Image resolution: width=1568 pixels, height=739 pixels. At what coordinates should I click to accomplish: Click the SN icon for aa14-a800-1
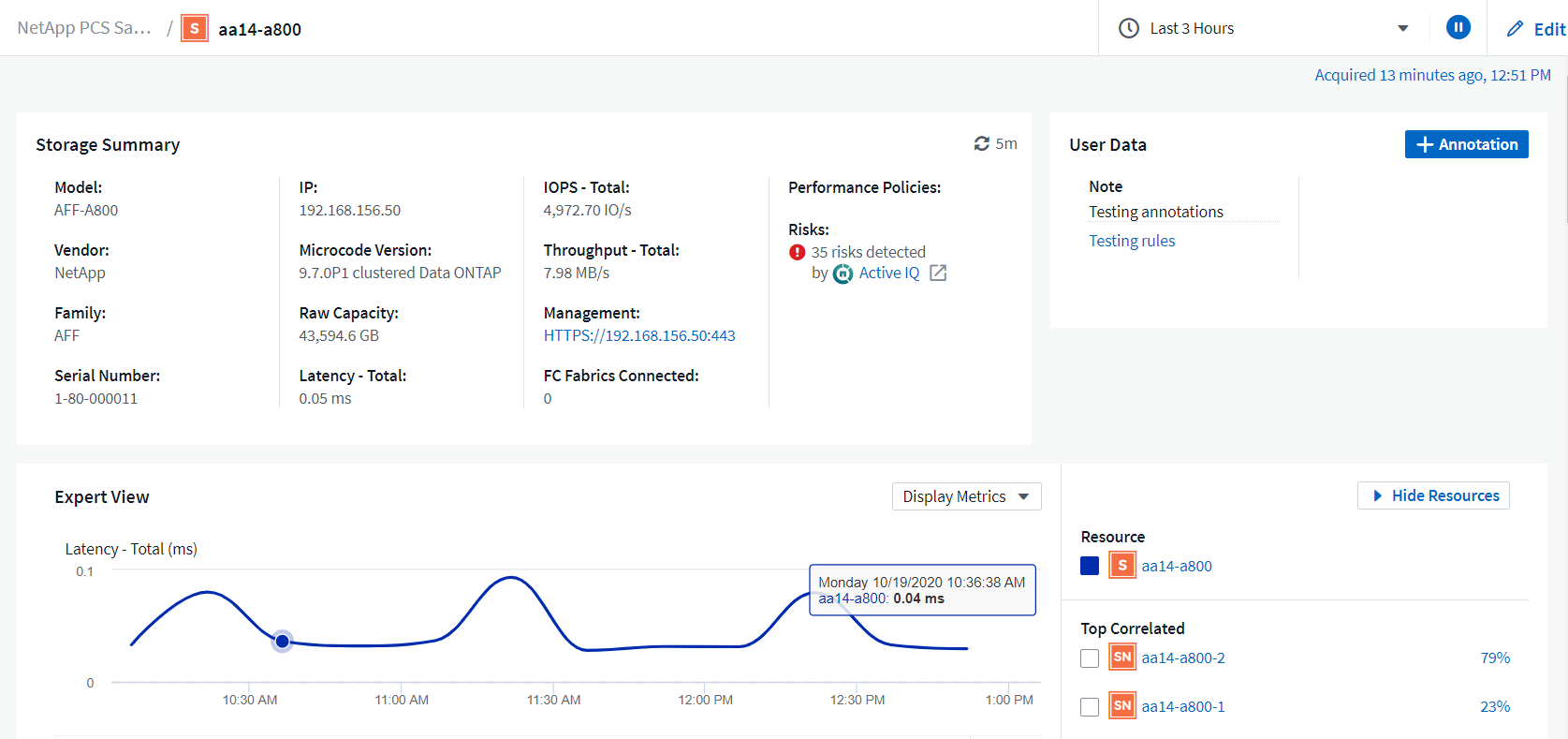[1122, 706]
